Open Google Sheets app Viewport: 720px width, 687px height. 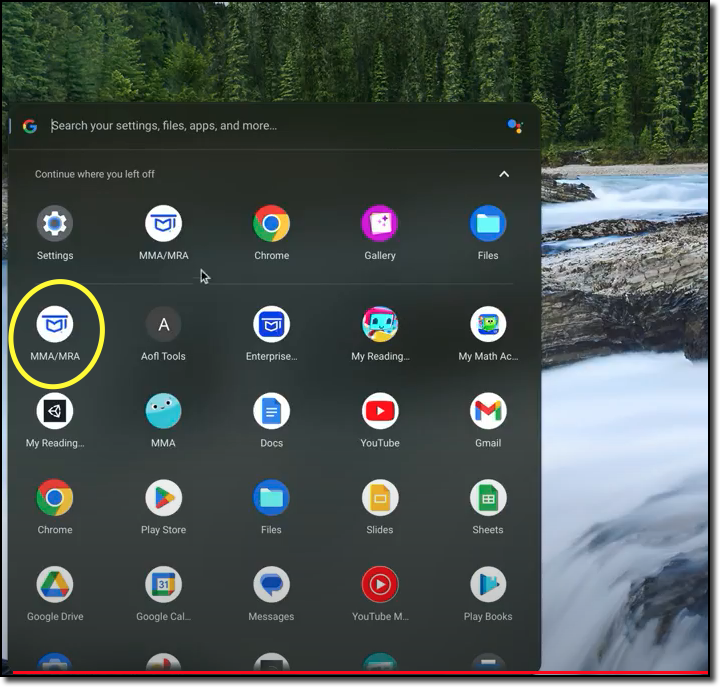point(488,498)
